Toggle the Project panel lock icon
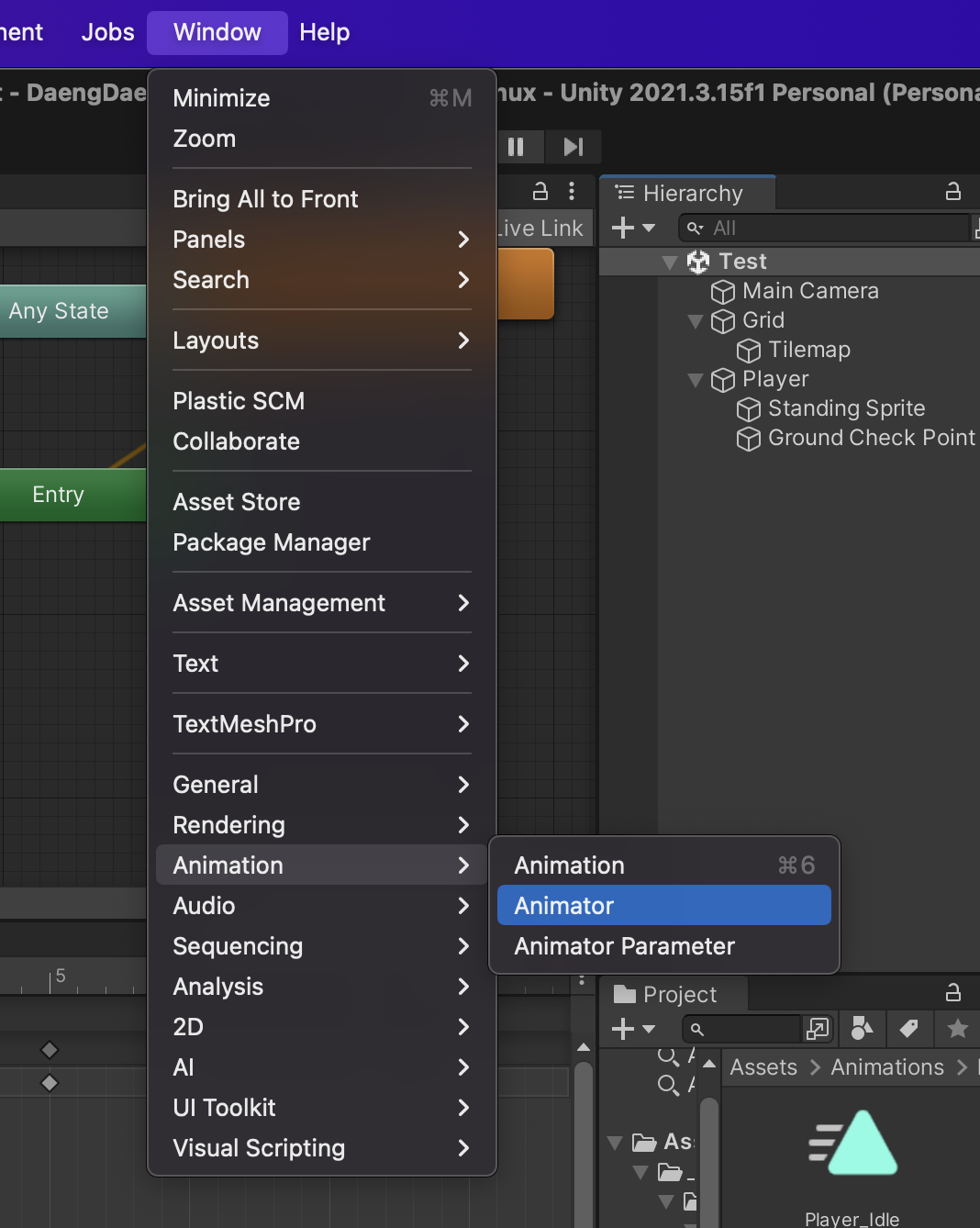Screen dimensions: 980x1228 coord(953,992)
